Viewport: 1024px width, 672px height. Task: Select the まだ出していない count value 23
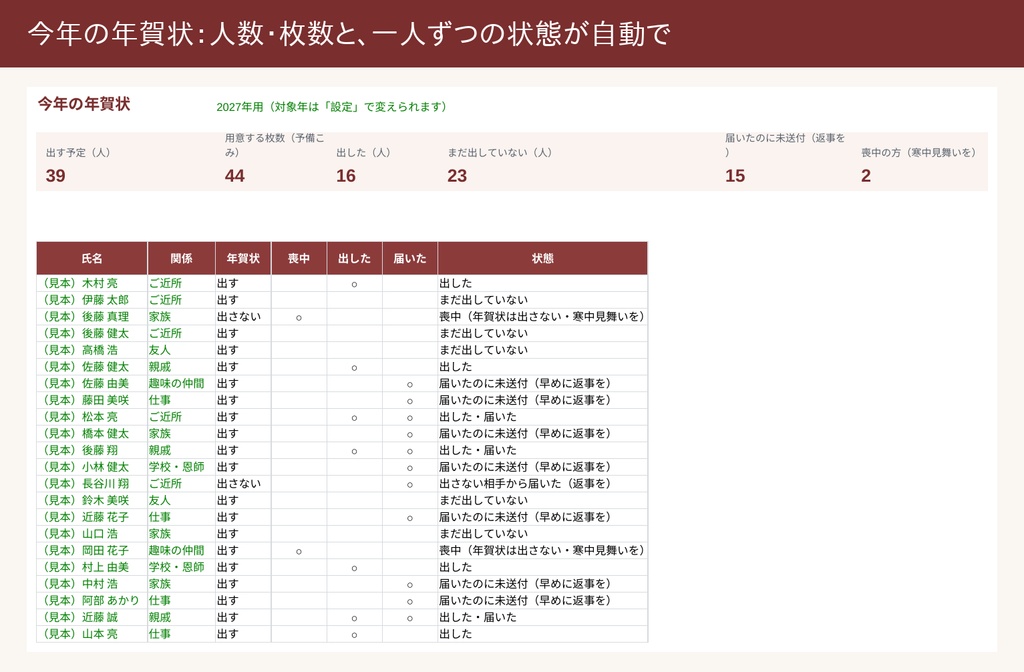457,176
